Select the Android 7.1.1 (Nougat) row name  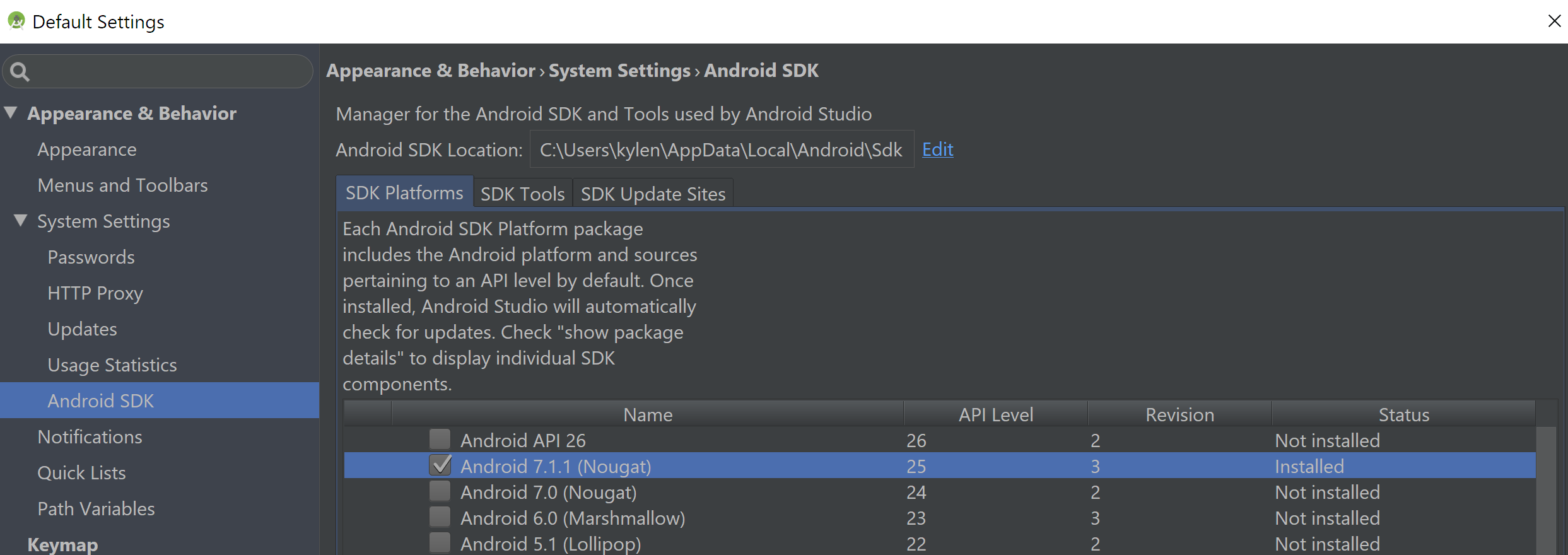coord(556,467)
